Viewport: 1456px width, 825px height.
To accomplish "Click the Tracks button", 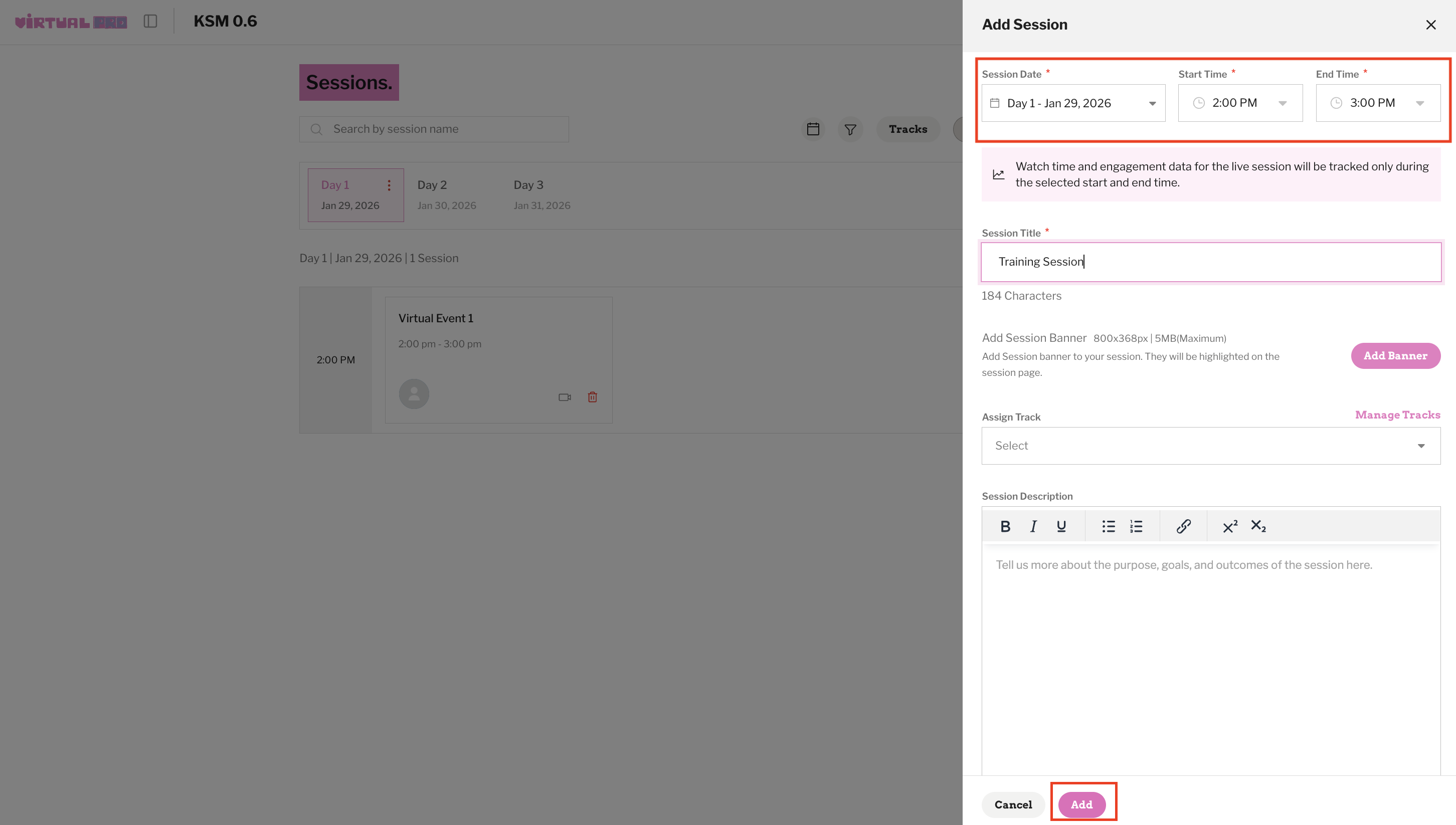I will coord(908,129).
